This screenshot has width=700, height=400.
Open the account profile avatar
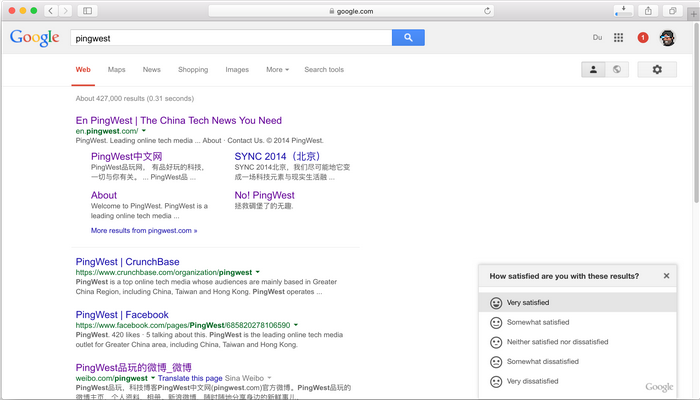click(x=668, y=38)
